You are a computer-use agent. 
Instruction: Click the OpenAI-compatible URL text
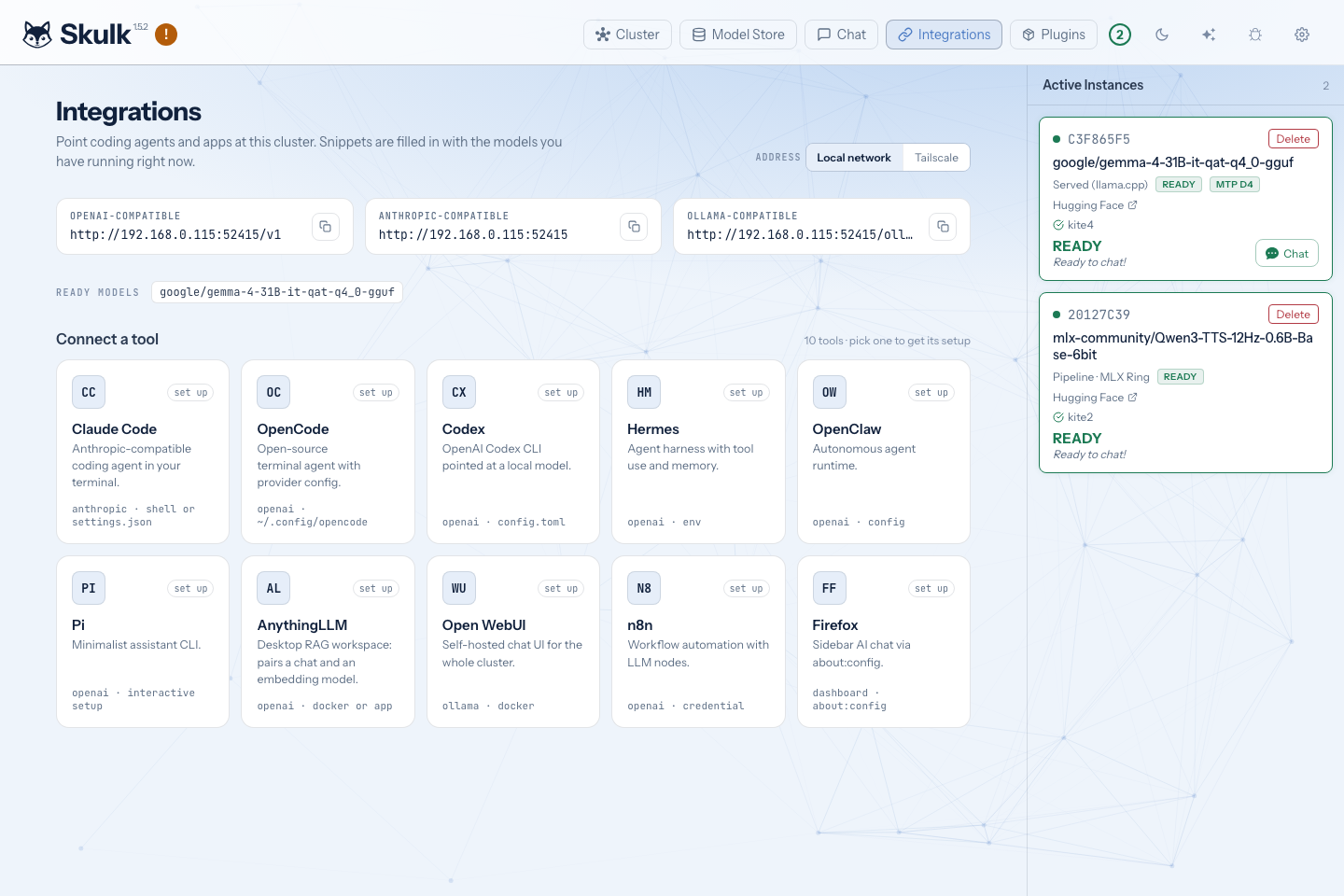click(175, 235)
